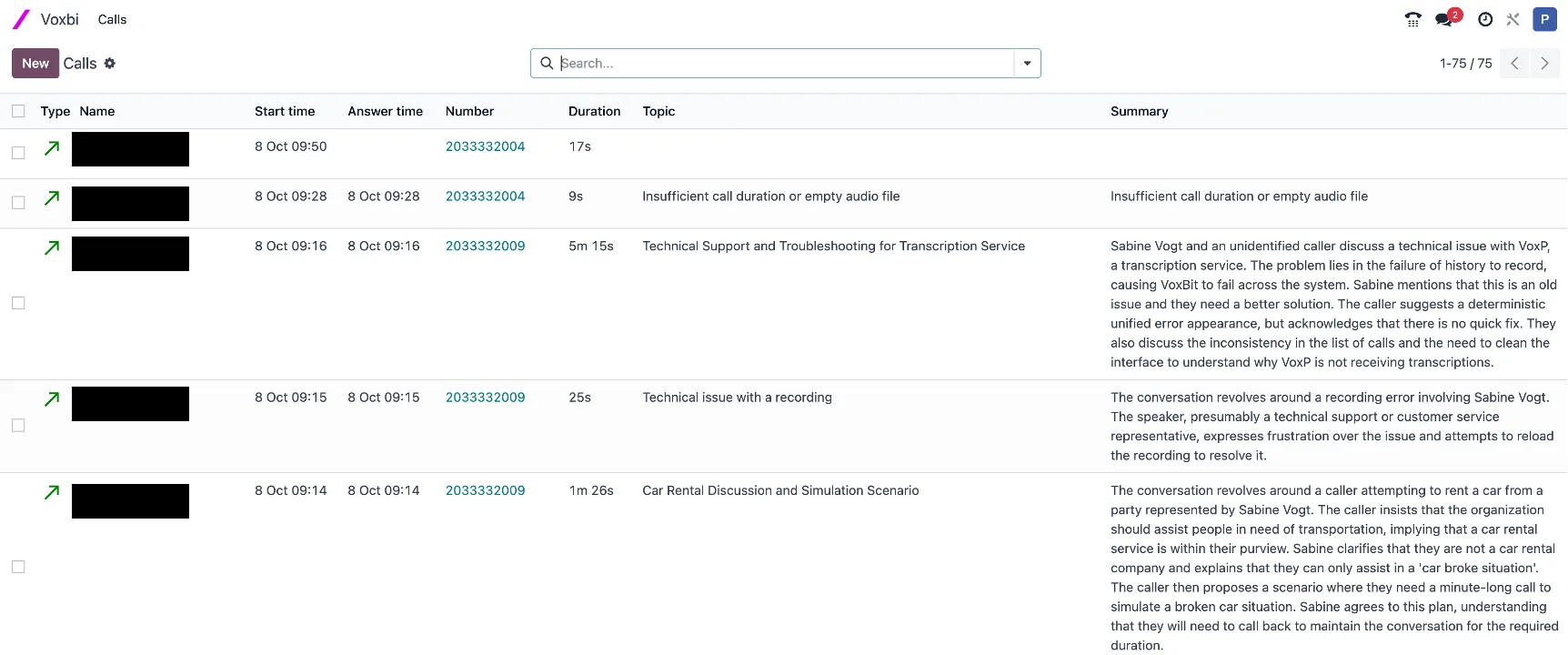Open the debug tools wrench icon
This screenshot has width=1568, height=655.
(1513, 19)
